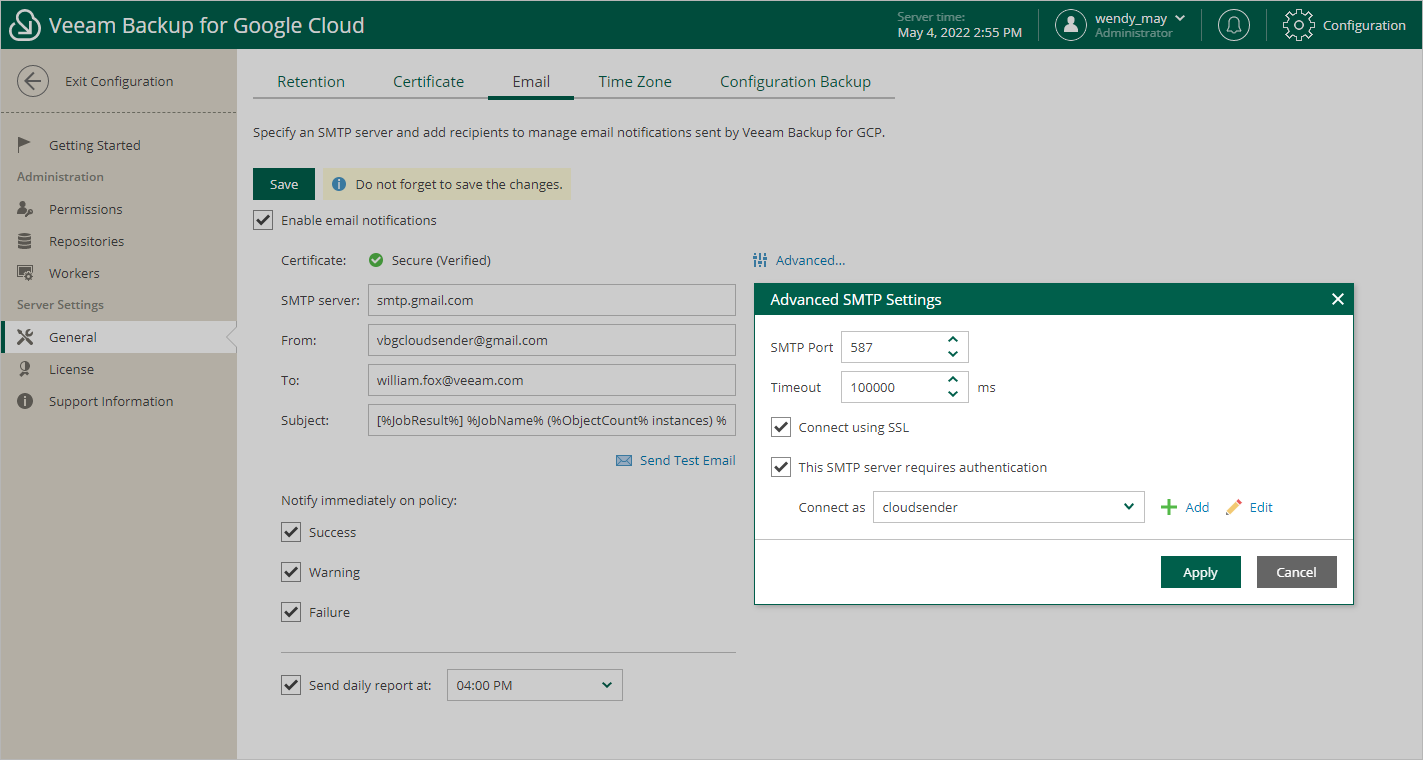This screenshot has height=760, width=1423.
Task: Click the Subject input field
Action: (552, 420)
